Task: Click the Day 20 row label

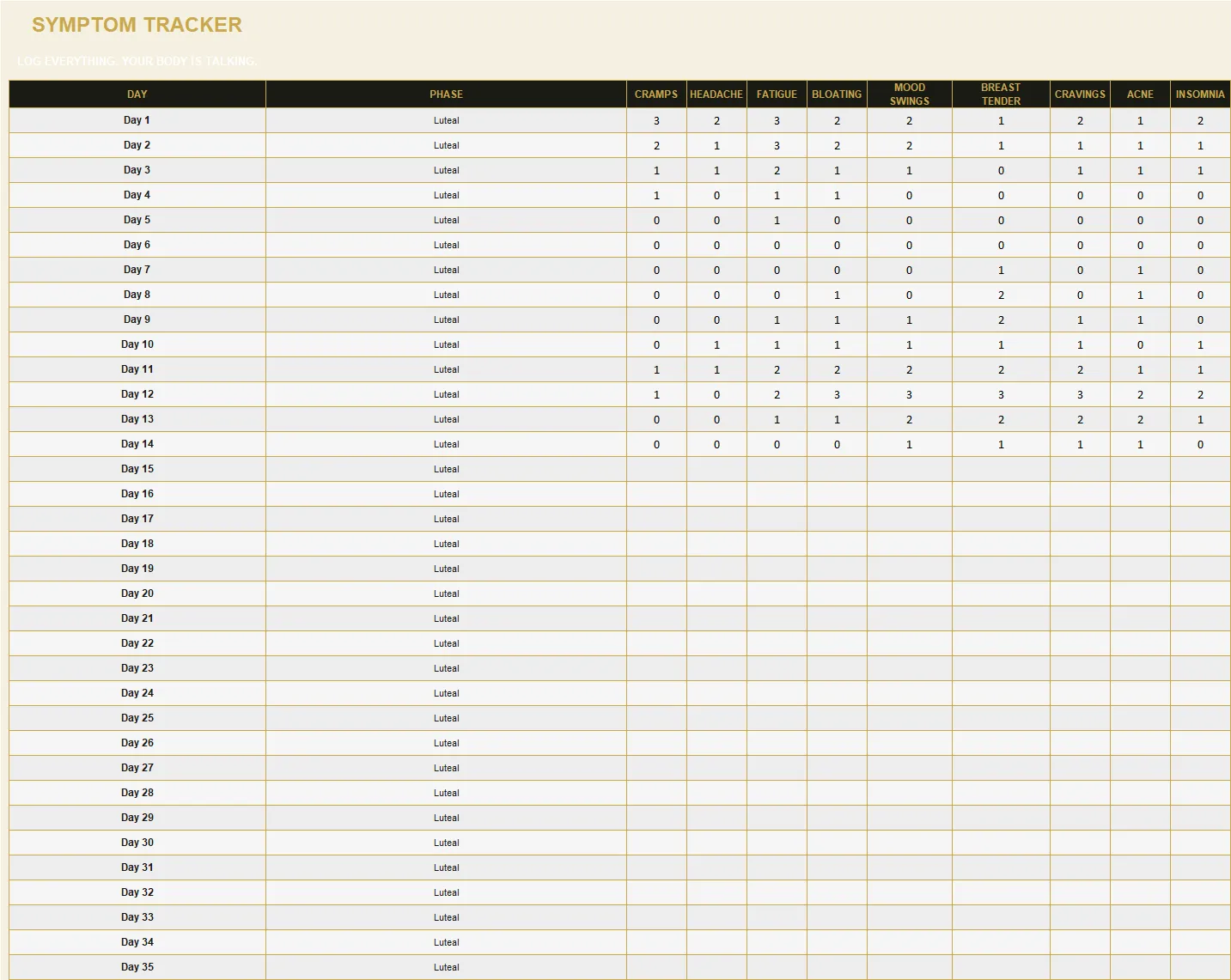Action: (x=137, y=593)
